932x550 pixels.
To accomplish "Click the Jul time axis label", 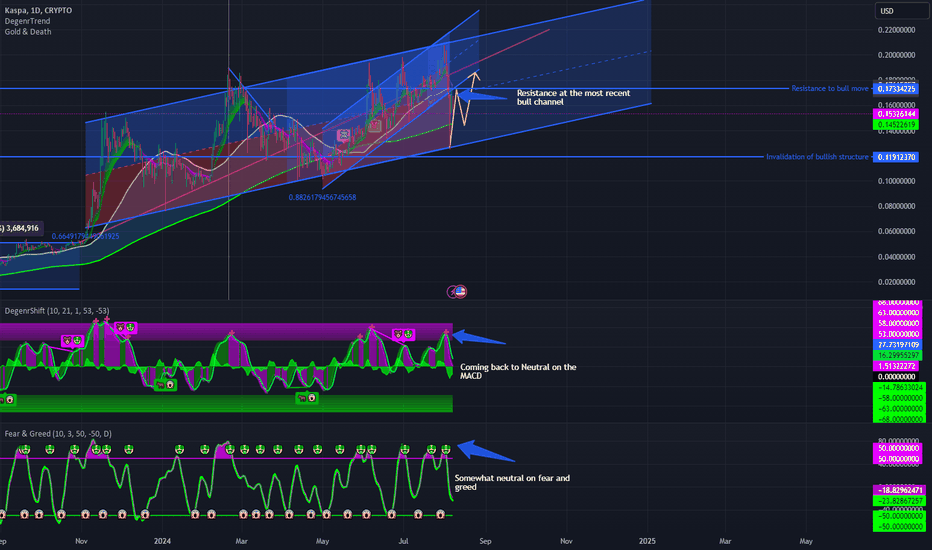I will (404, 541).
